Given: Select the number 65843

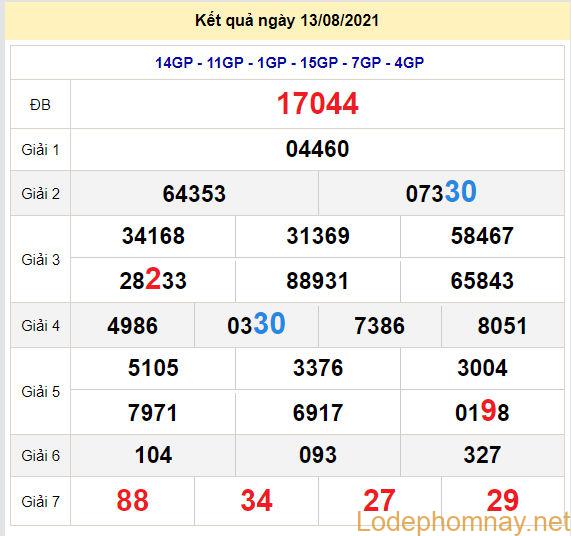Looking at the screenshot, I should pos(482,281).
